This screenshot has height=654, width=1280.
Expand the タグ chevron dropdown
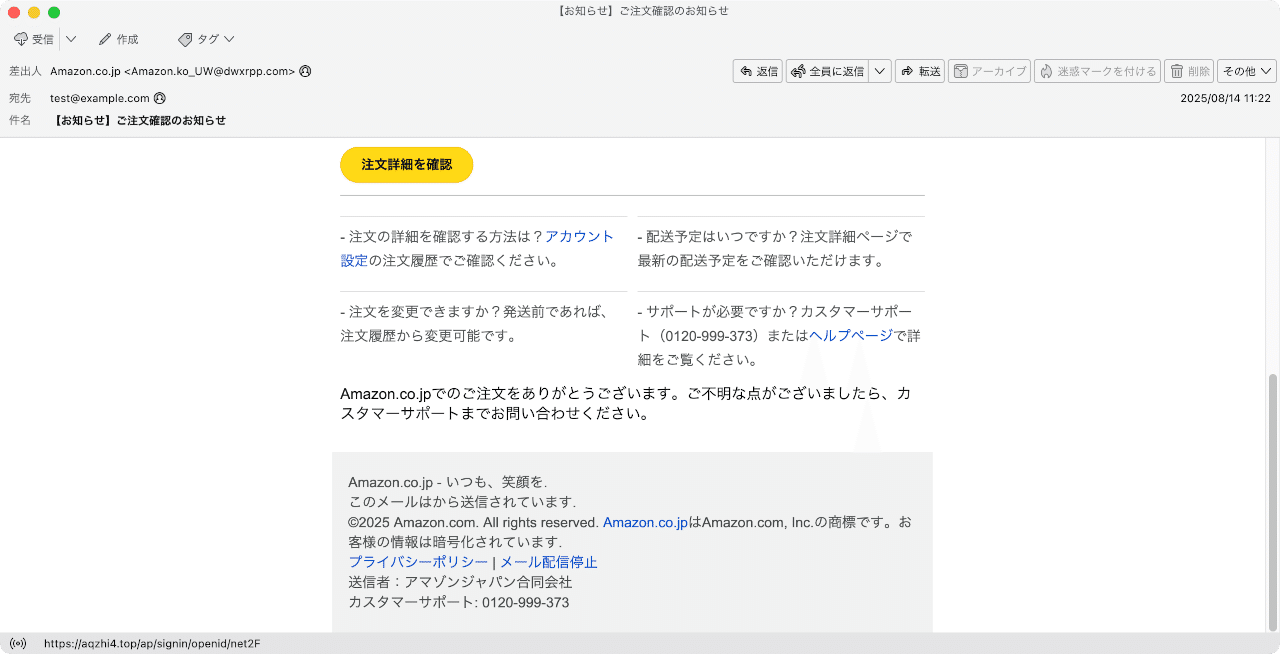point(228,39)
